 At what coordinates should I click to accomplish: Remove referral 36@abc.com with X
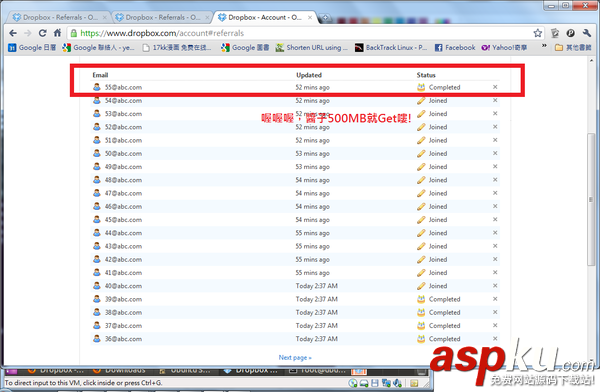[x=495, y=338]
